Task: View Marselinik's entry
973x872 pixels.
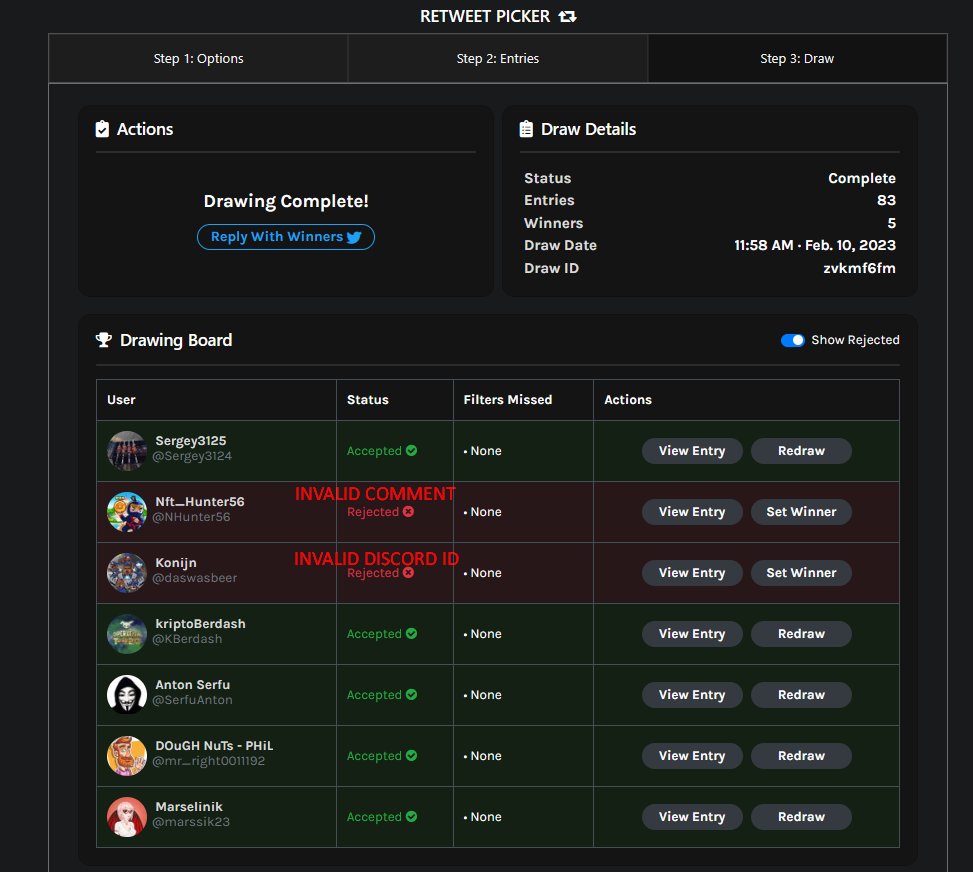Action: [x=691, y=816]
